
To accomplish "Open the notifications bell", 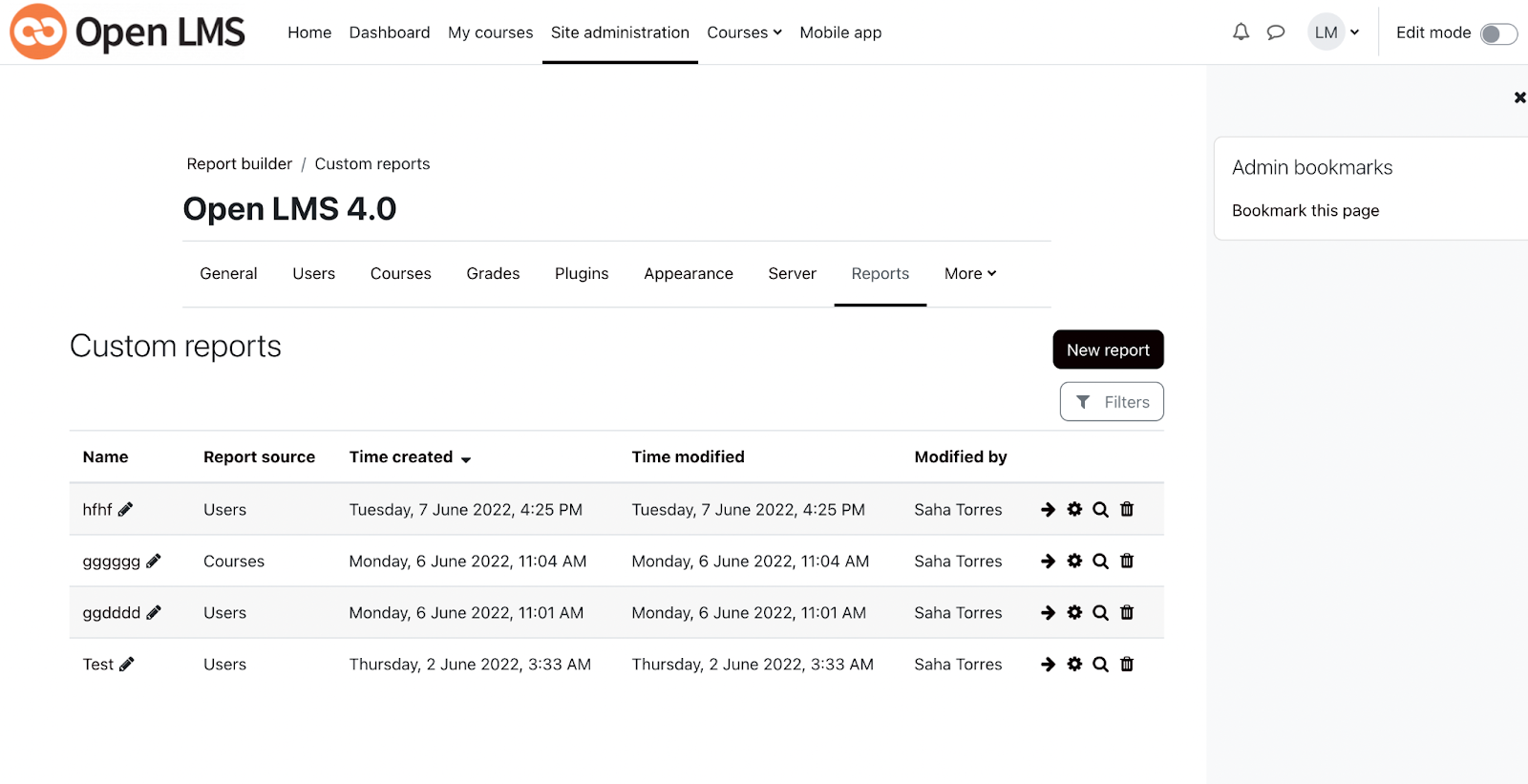I will click(1241, 32).
